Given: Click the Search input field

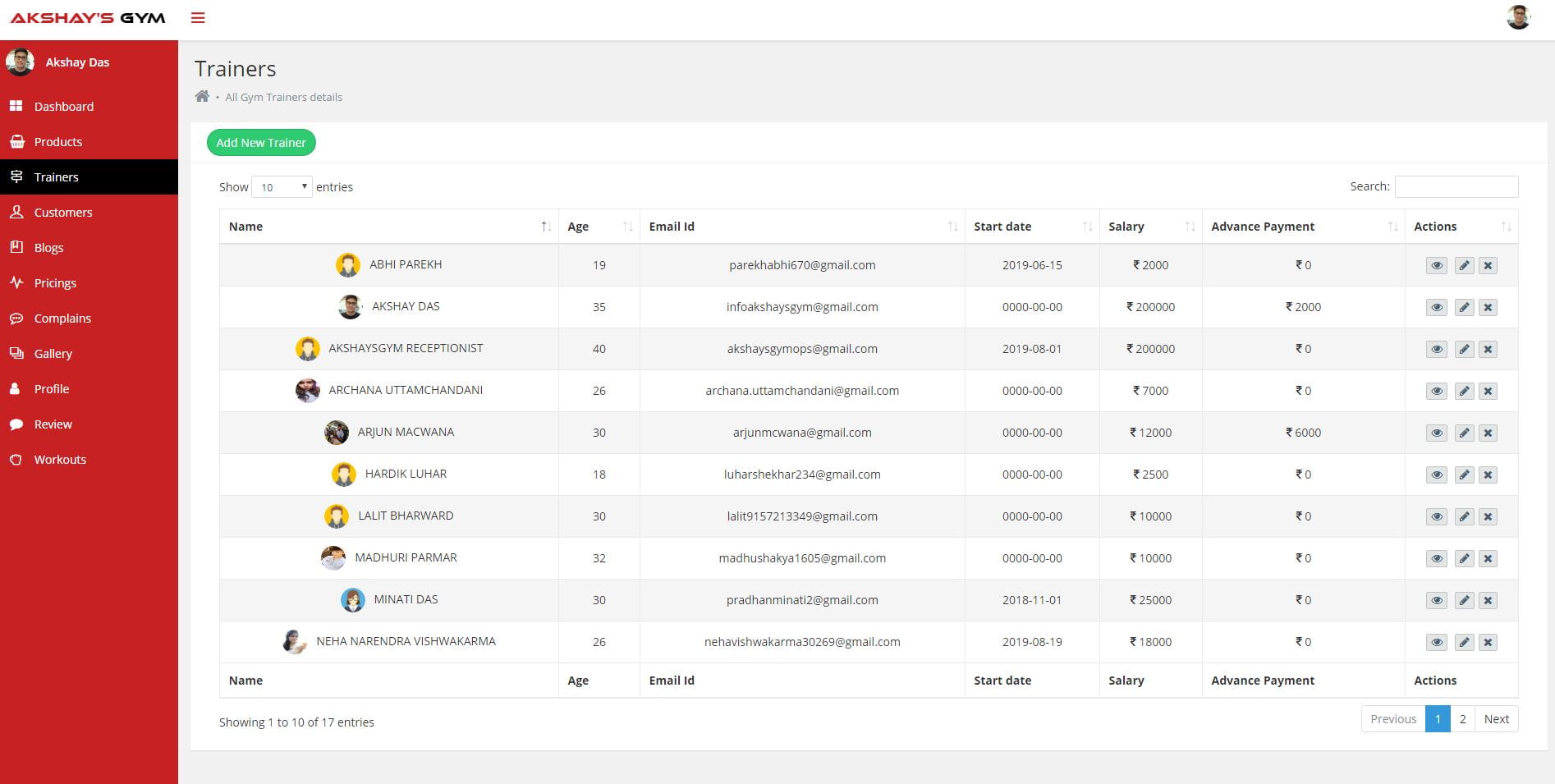Looking at the screenshot, I should tap(1456, 187).
